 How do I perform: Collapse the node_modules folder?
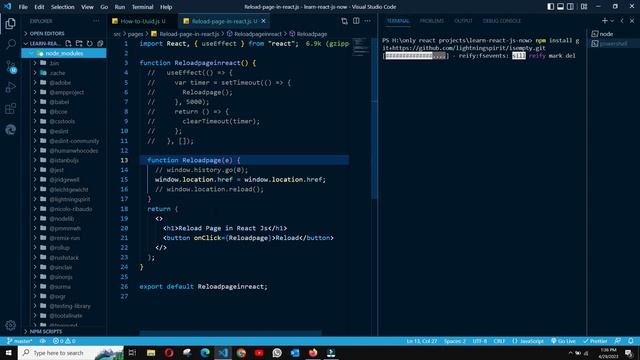[64, 53]
